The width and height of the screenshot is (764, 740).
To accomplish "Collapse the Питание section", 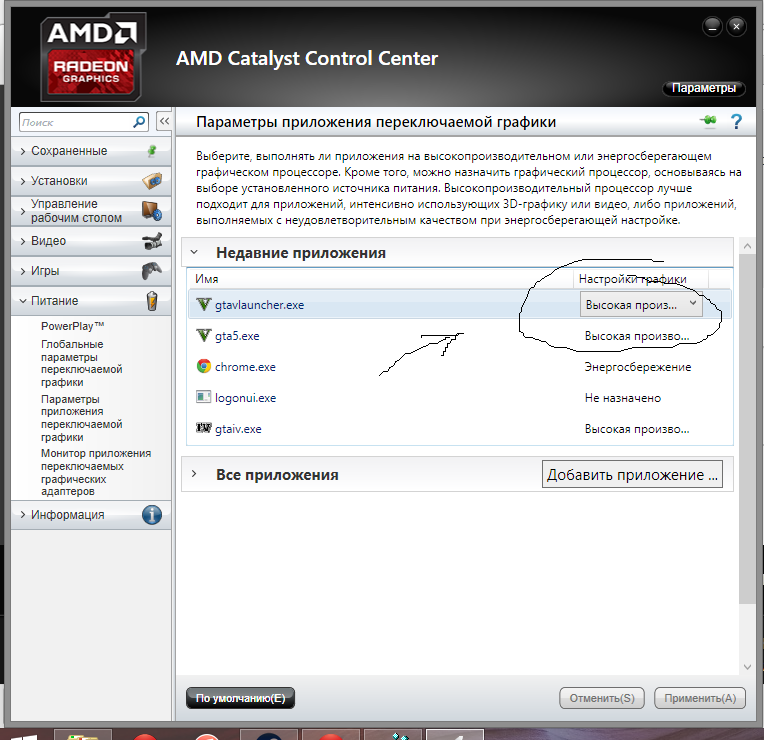I will click(23, 301).
